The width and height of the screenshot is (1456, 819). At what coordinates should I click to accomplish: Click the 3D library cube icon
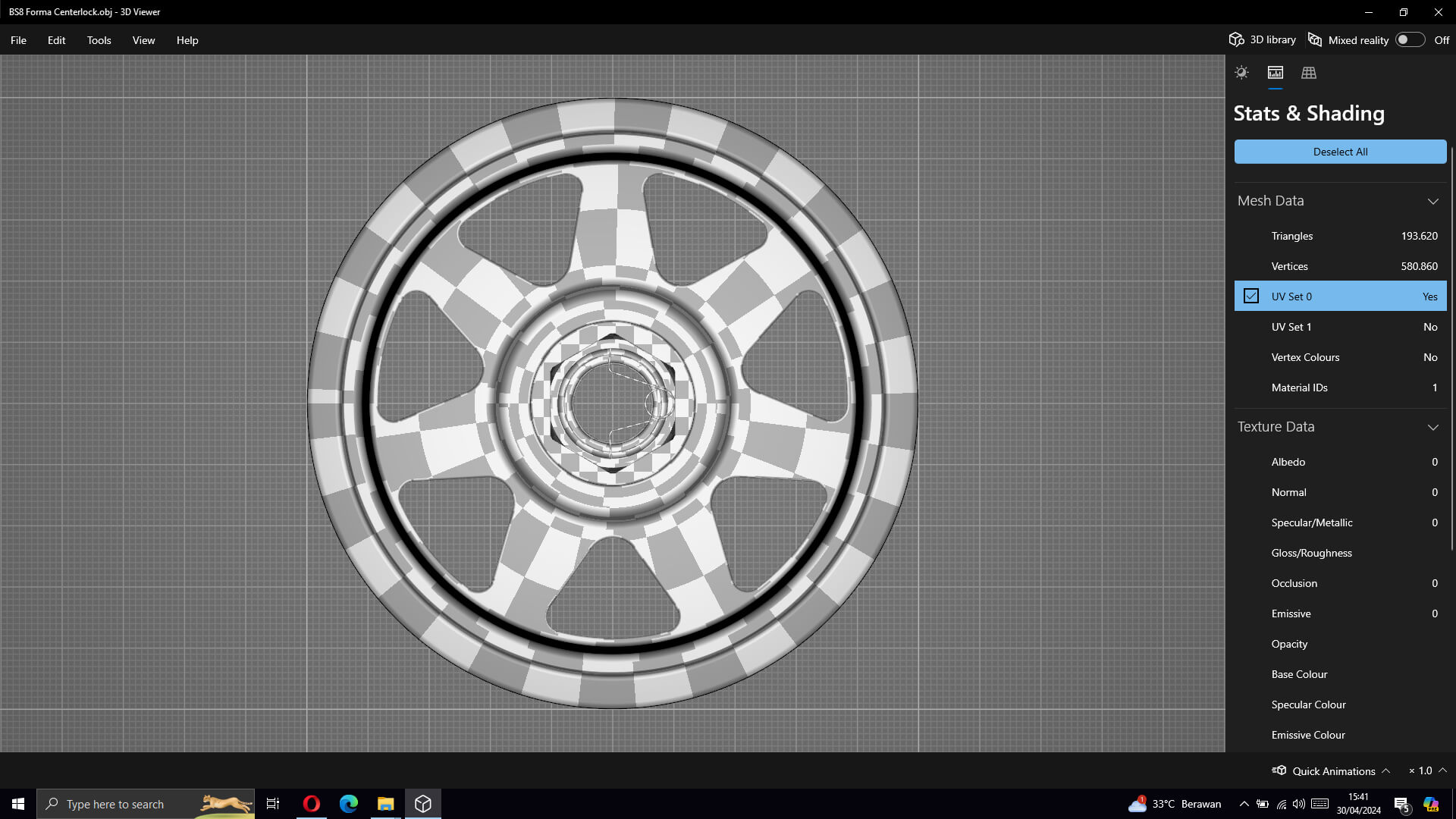click(x=1237, y=39)
